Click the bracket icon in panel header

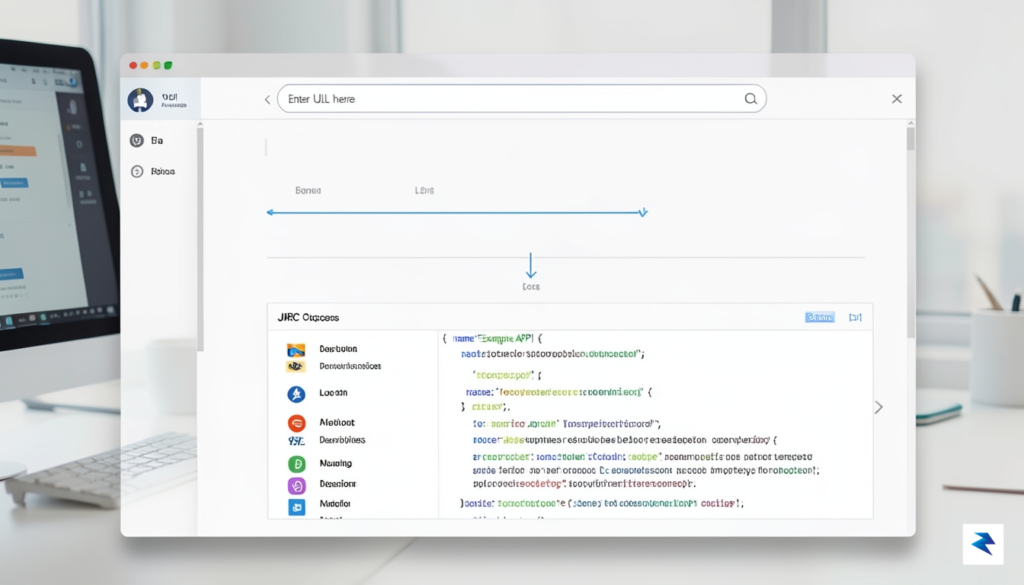[x=855, y=317]
